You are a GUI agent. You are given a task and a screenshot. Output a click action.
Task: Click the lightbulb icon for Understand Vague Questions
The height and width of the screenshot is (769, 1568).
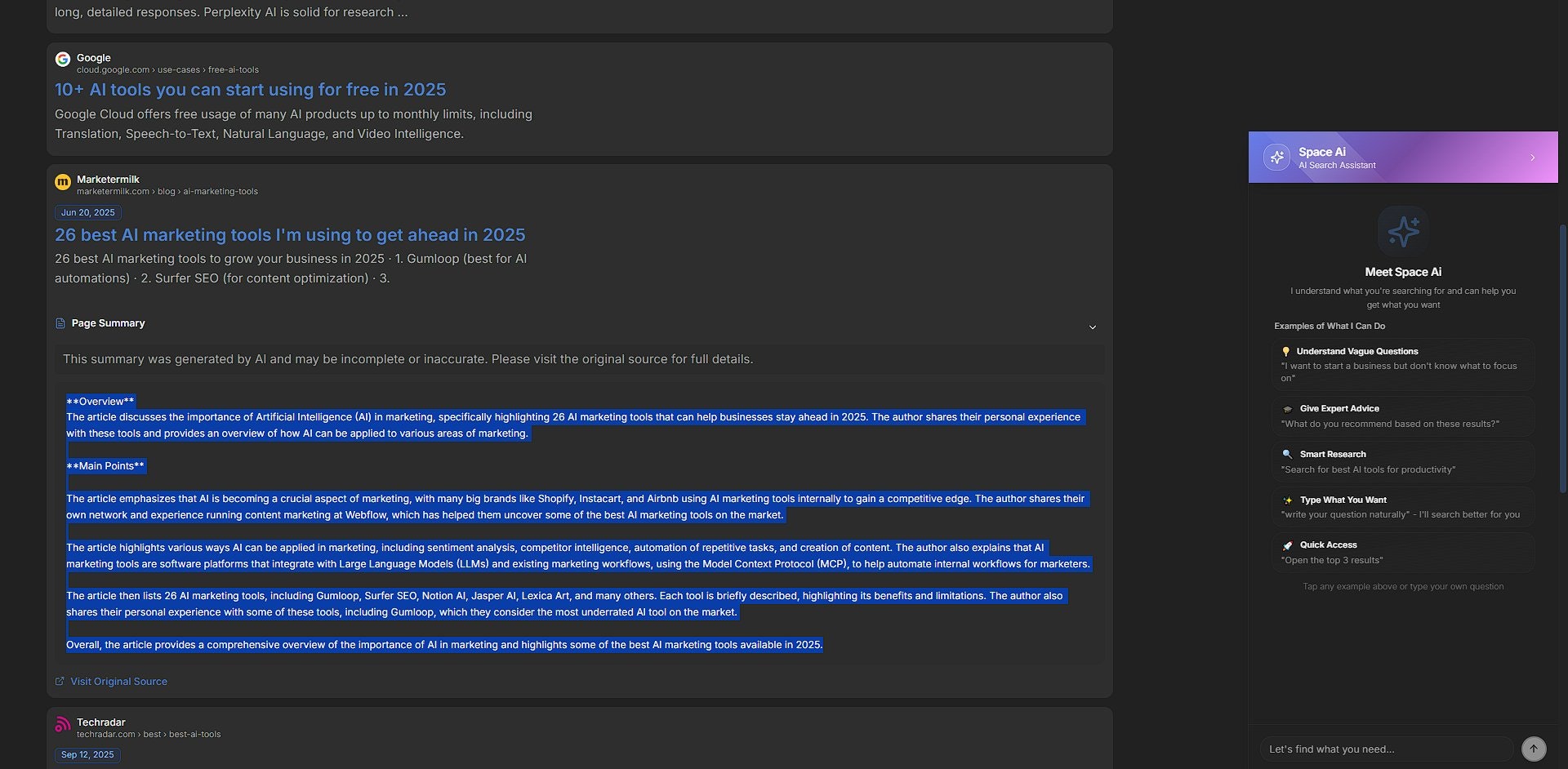click(x=1286, y=351)
